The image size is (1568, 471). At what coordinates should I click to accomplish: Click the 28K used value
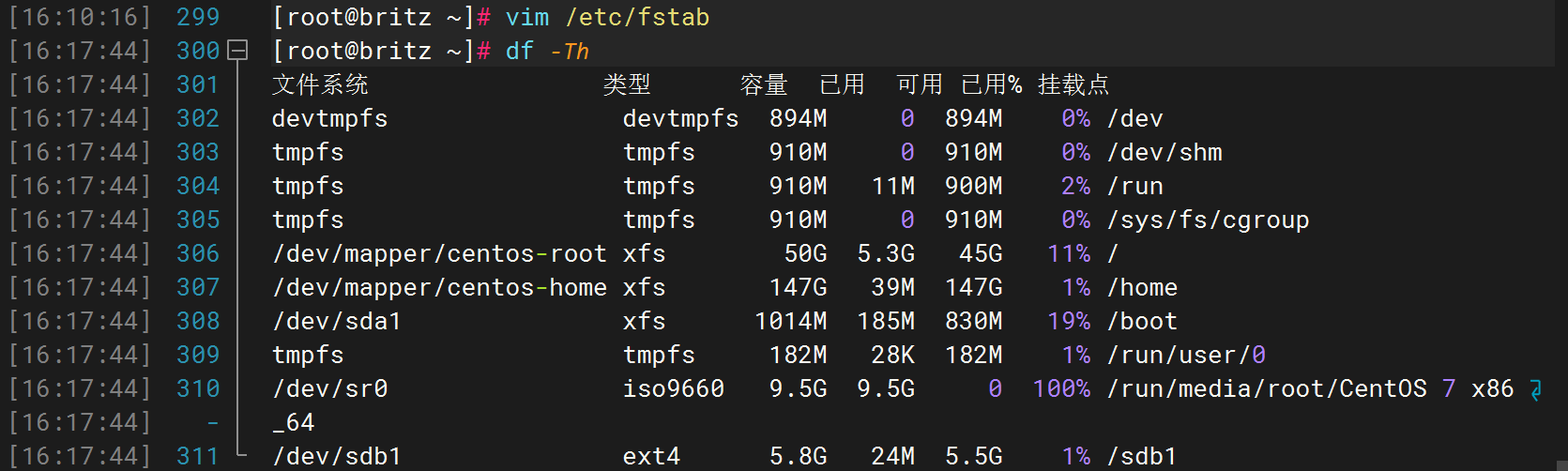click(893, 355)
